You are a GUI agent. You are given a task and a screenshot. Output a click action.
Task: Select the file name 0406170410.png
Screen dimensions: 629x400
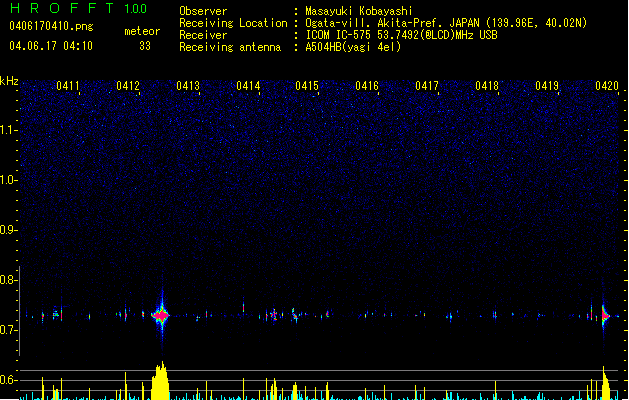[51, 26]
